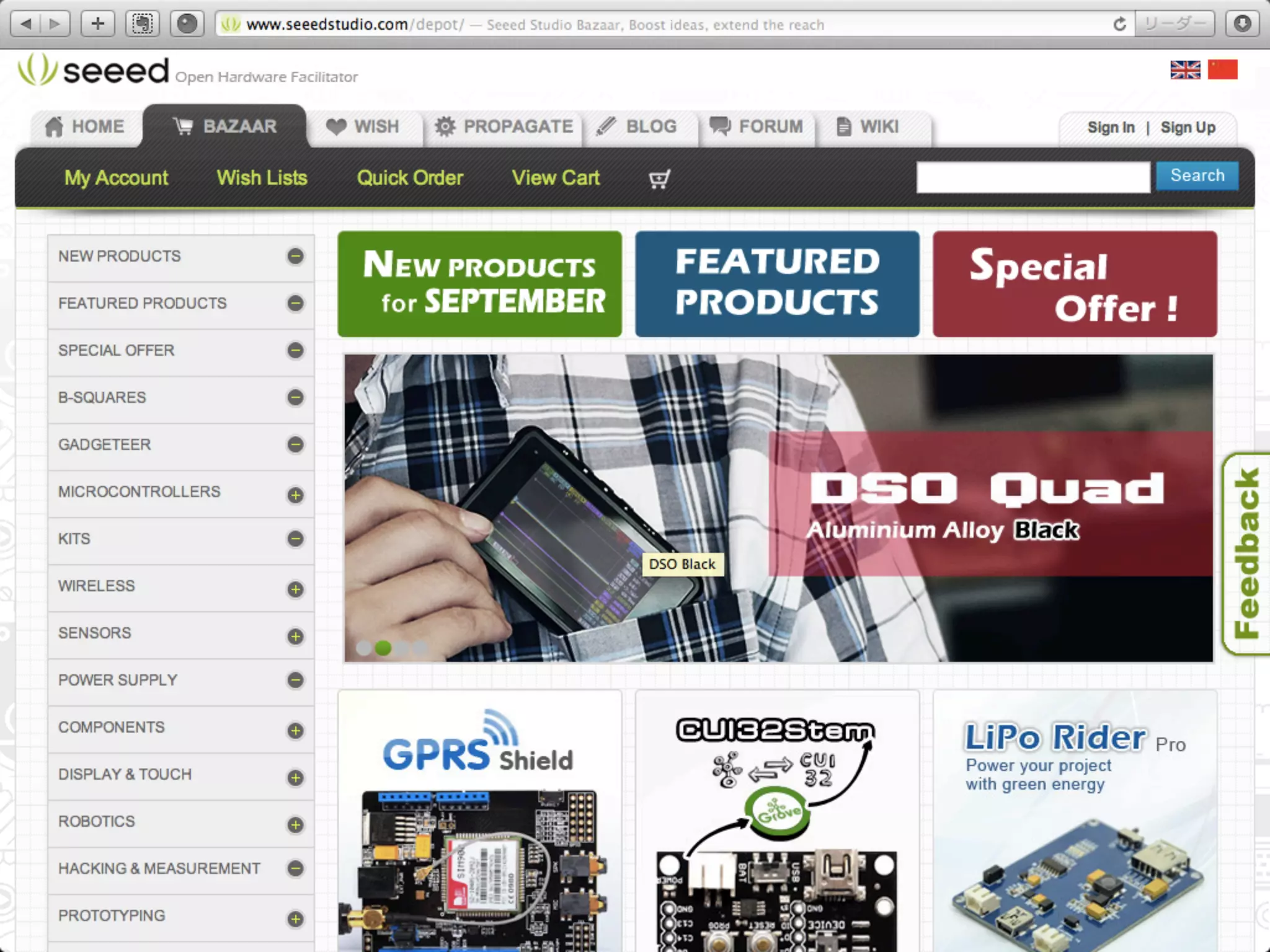Select the first carousel dot
1270x952 pixels.
point(364,648)
